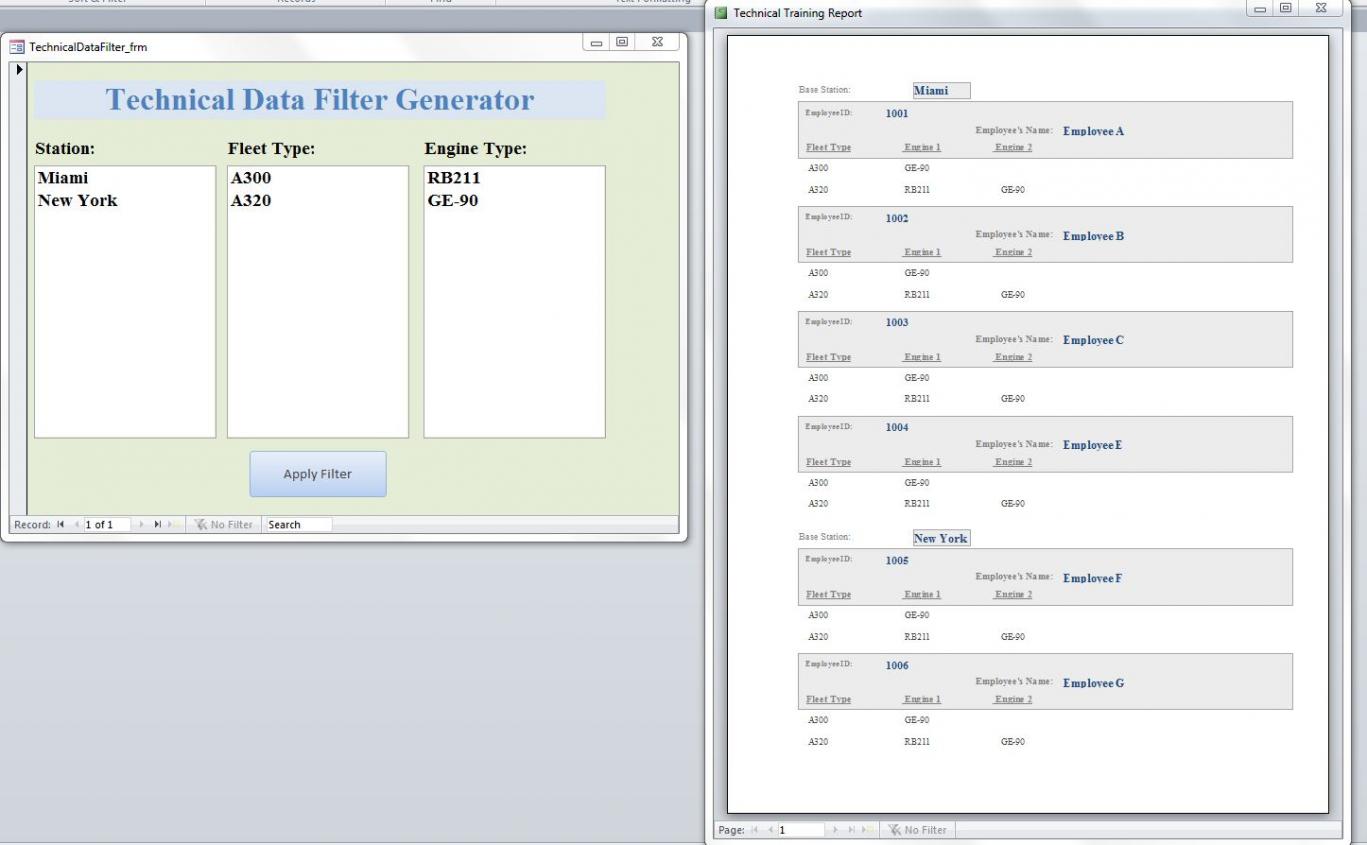1367x845 pixels.
Task: Click the form's current record number box
Action: [106, 524]
